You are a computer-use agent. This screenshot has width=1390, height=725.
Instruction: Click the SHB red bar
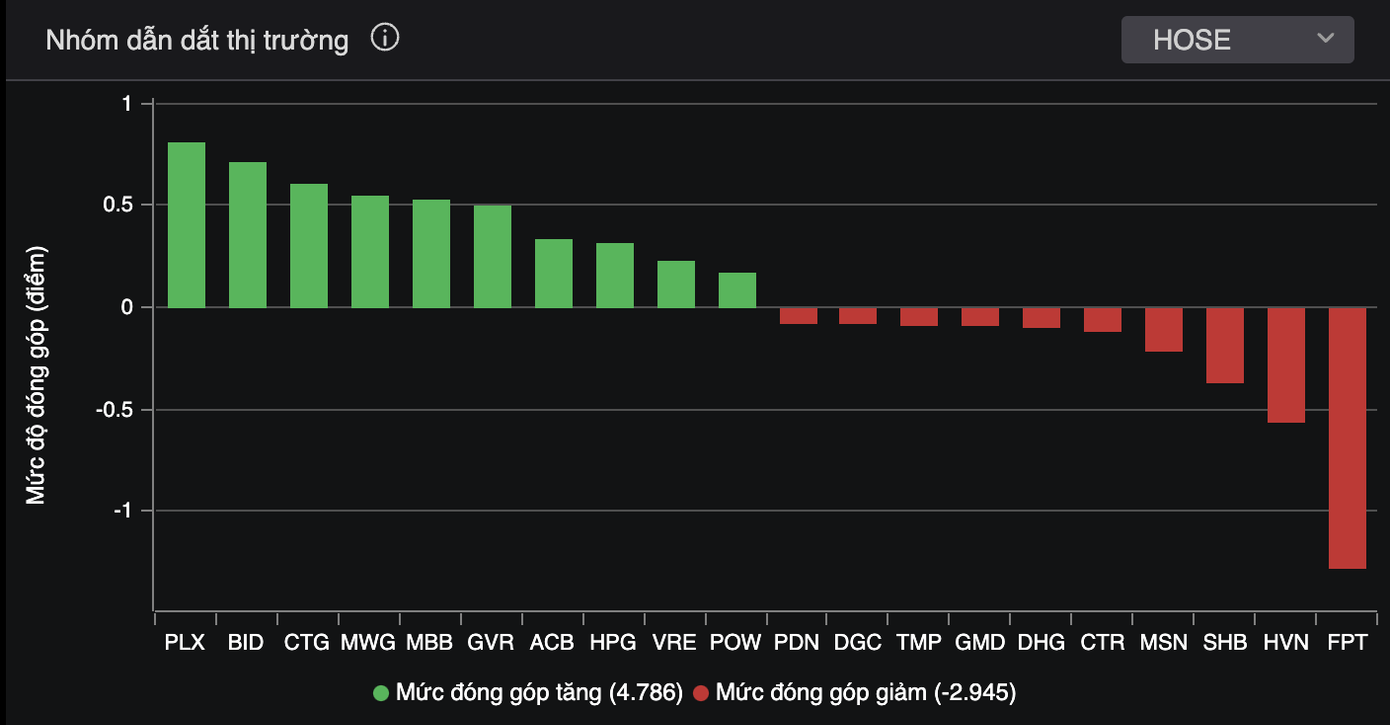pos(1225,345)
